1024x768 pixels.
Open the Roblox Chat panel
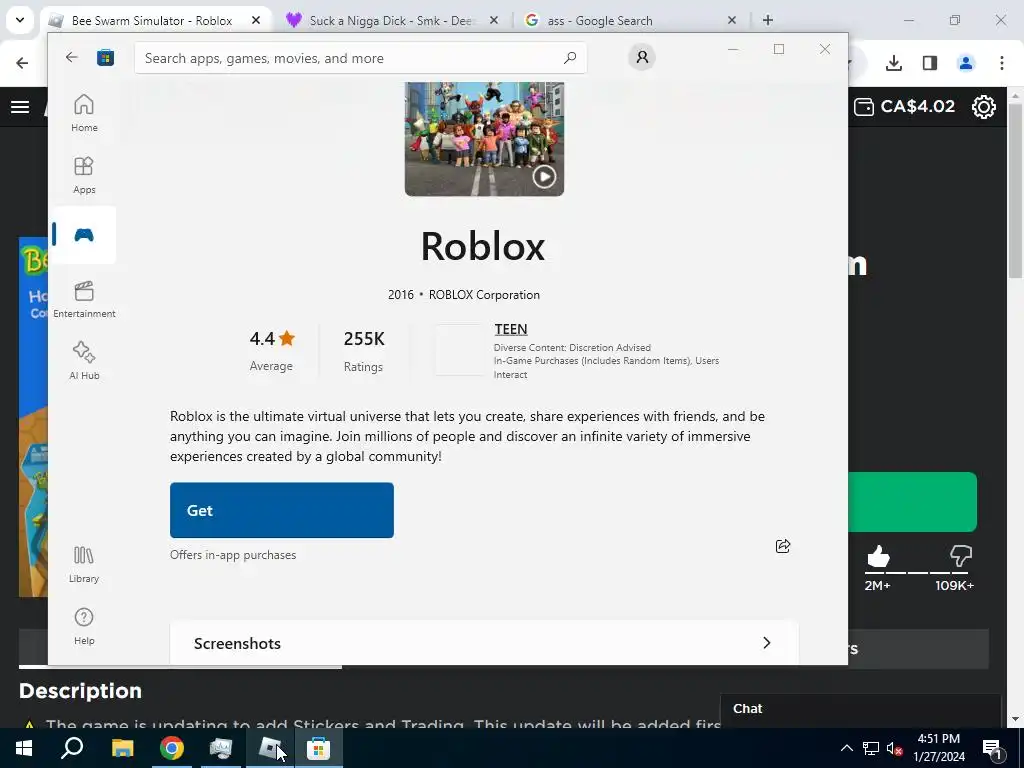point(861,709)
